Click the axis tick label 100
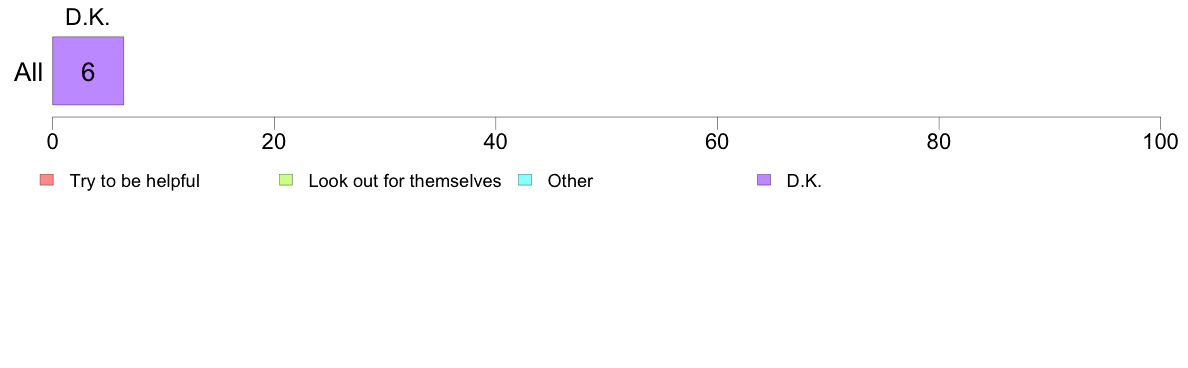The height and width of the screenshot is (368, 1188). click(x=1160, y=142)
